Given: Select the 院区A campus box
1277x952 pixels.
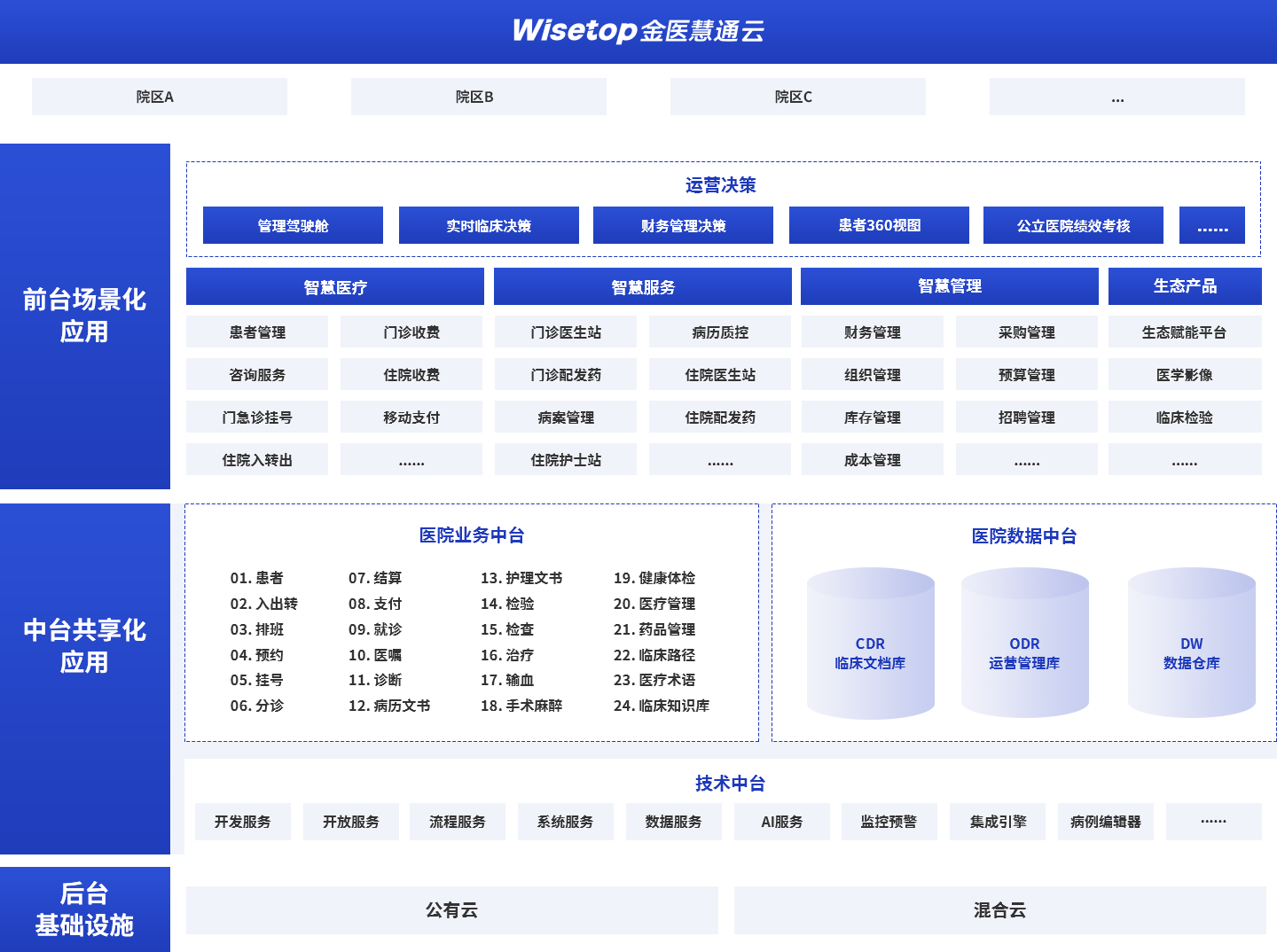Looking at the screenshot, I should pos(160,97).
